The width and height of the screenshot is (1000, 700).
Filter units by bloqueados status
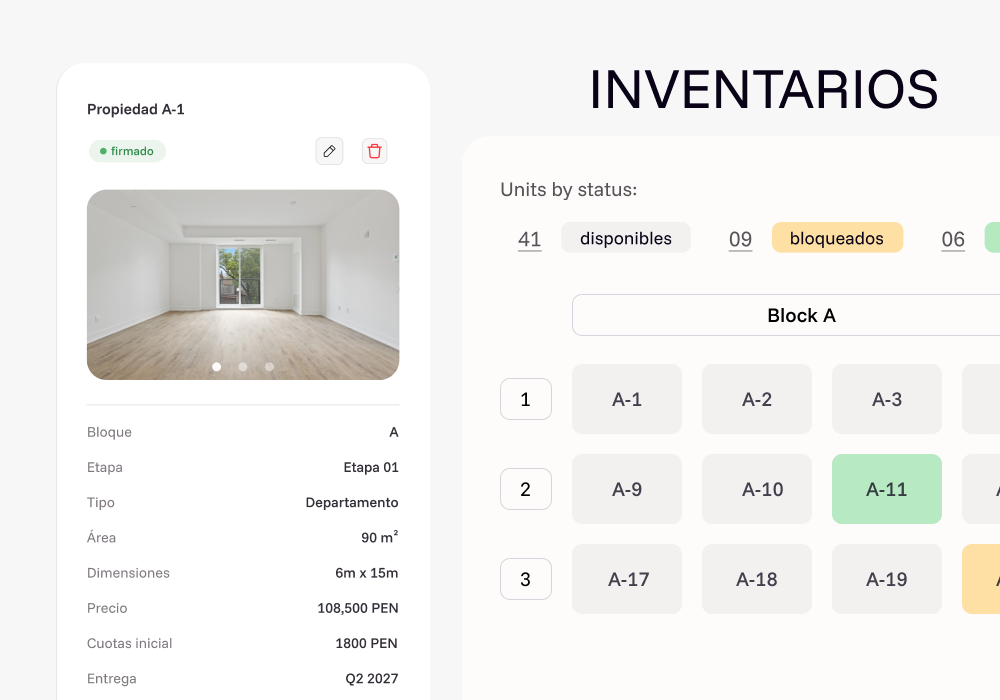tap(837, 238)
